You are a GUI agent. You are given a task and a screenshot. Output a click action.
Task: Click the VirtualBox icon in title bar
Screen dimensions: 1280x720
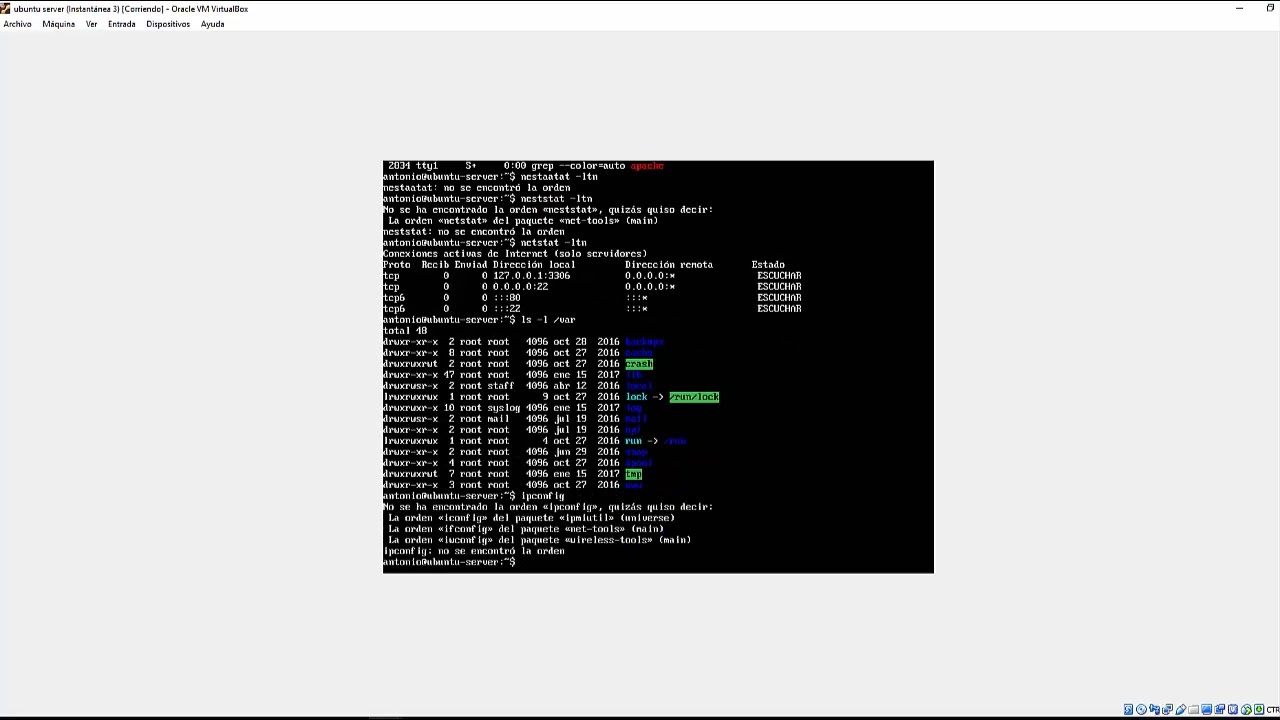click(6, 8)
